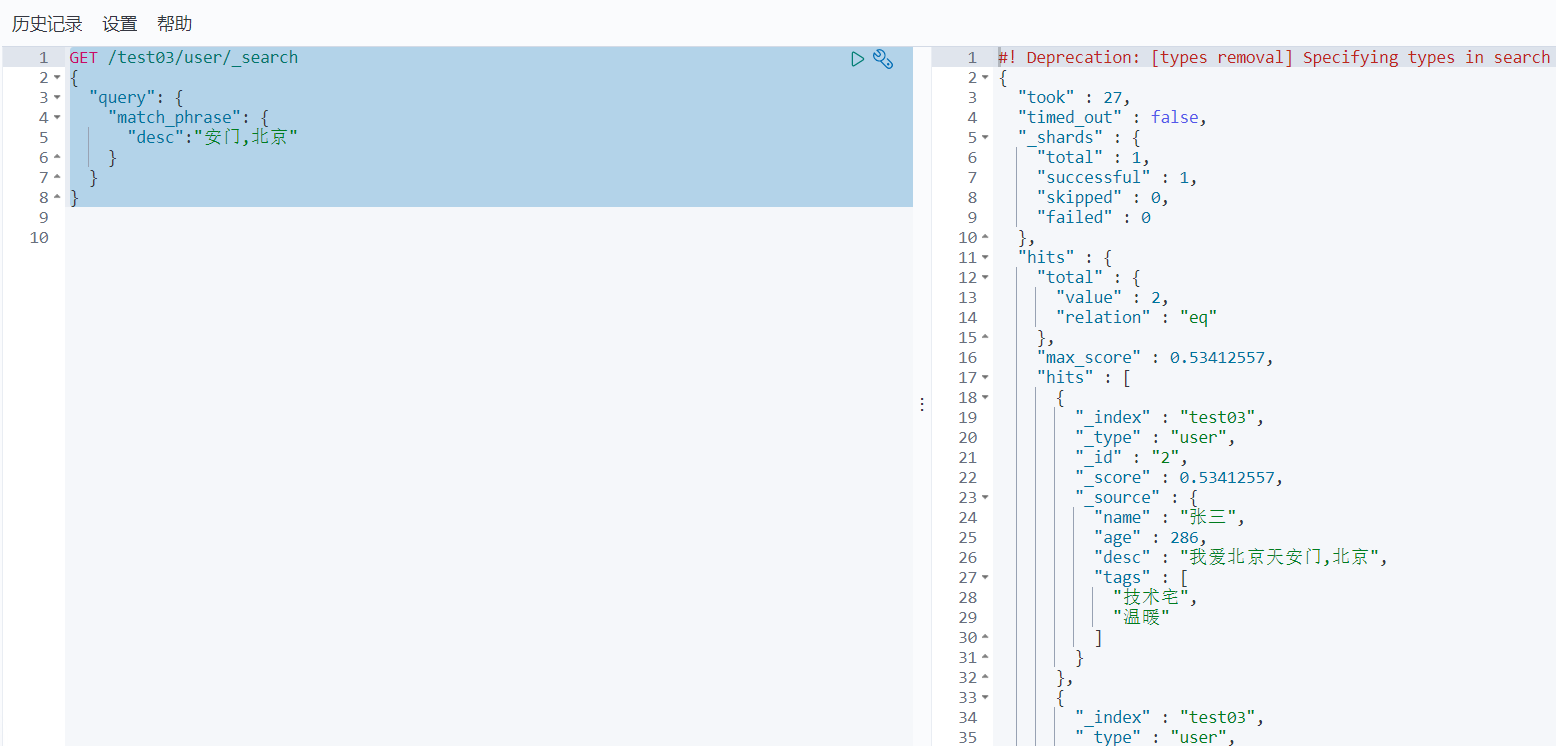Click the "_score" : 0.53412557 line
Screen dimensions: 1556x746
click(1179, 478)
